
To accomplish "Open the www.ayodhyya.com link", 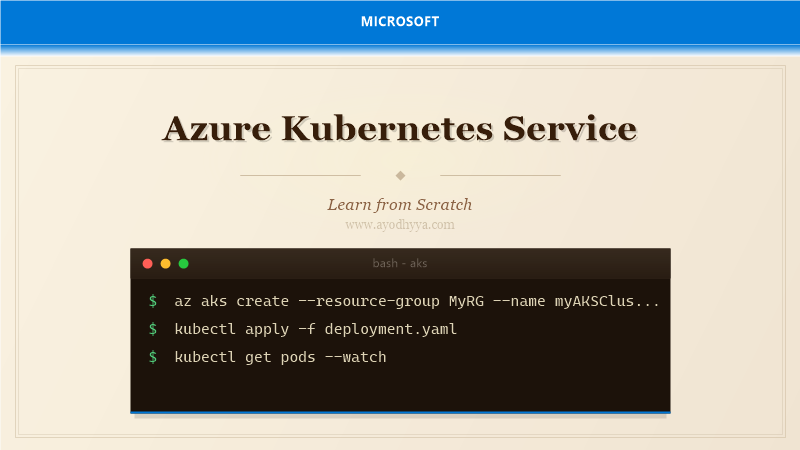I will [400, 225].
